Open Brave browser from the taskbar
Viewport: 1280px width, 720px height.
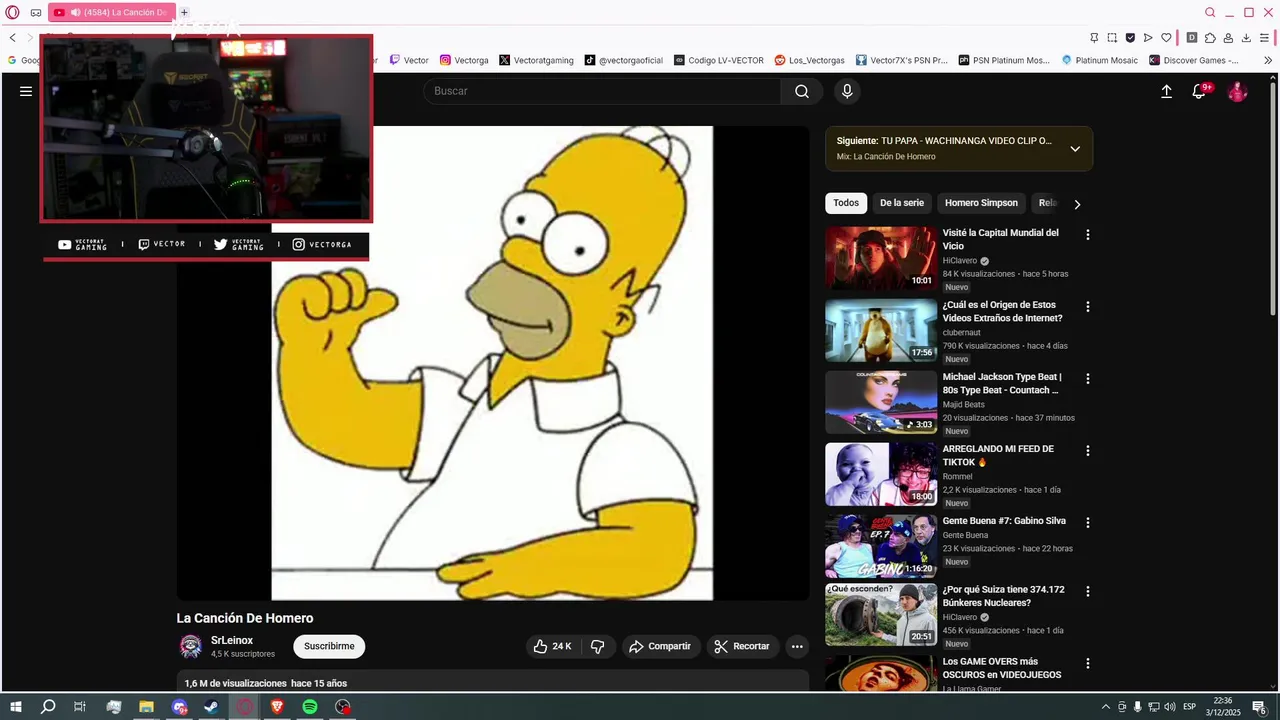(277, 707)
